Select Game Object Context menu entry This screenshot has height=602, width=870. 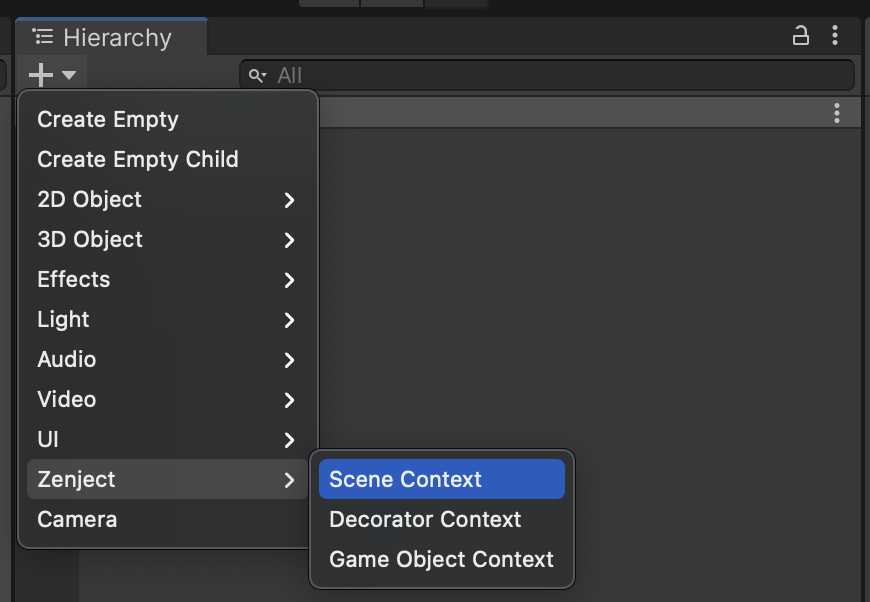click(441, 559)
